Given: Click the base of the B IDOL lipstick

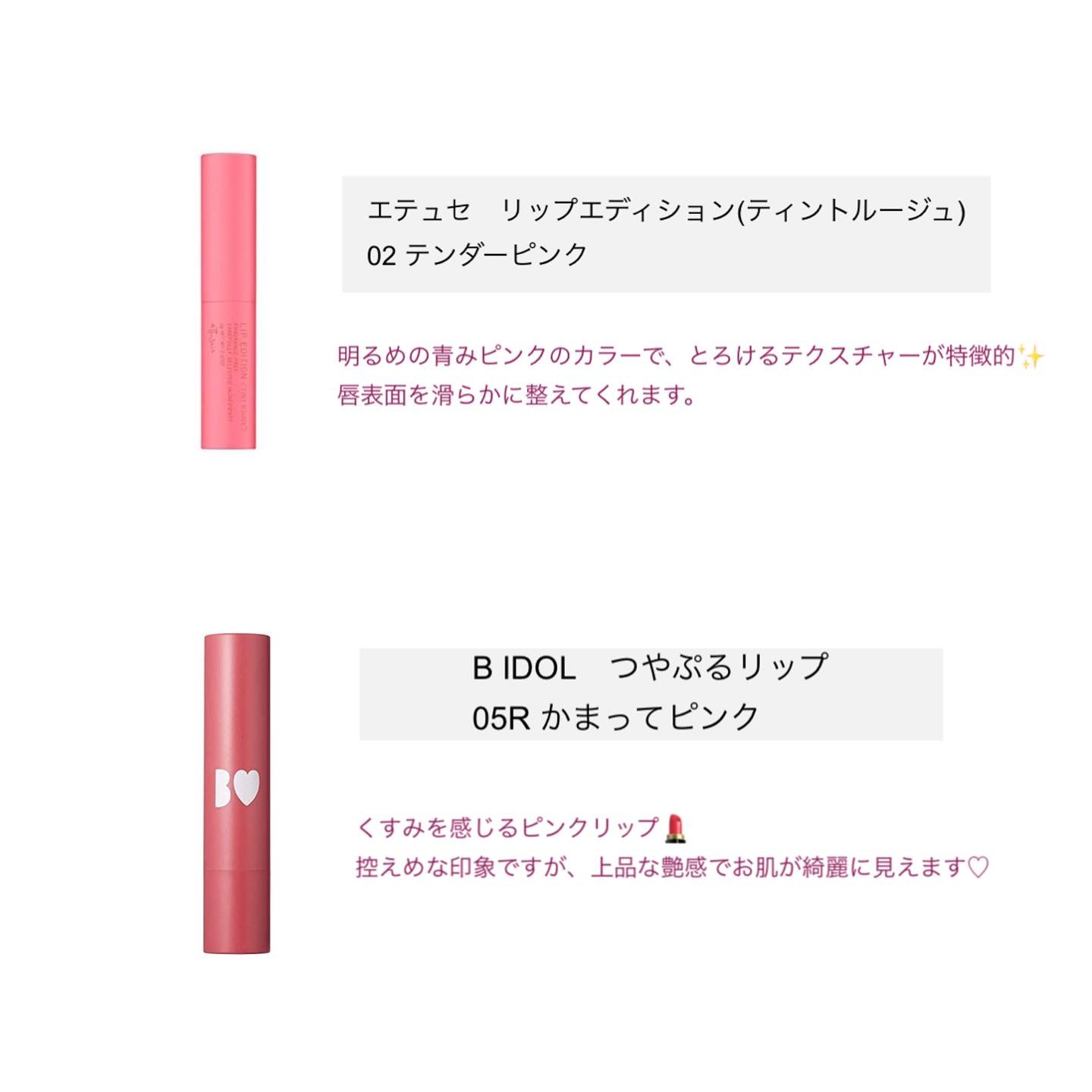Looking at the screenshot, I should pos(237,912).
